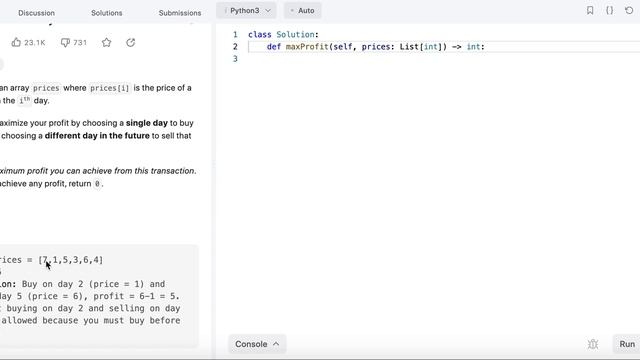
Task: Switch to the Discussion tab
Action: point(36,13)
